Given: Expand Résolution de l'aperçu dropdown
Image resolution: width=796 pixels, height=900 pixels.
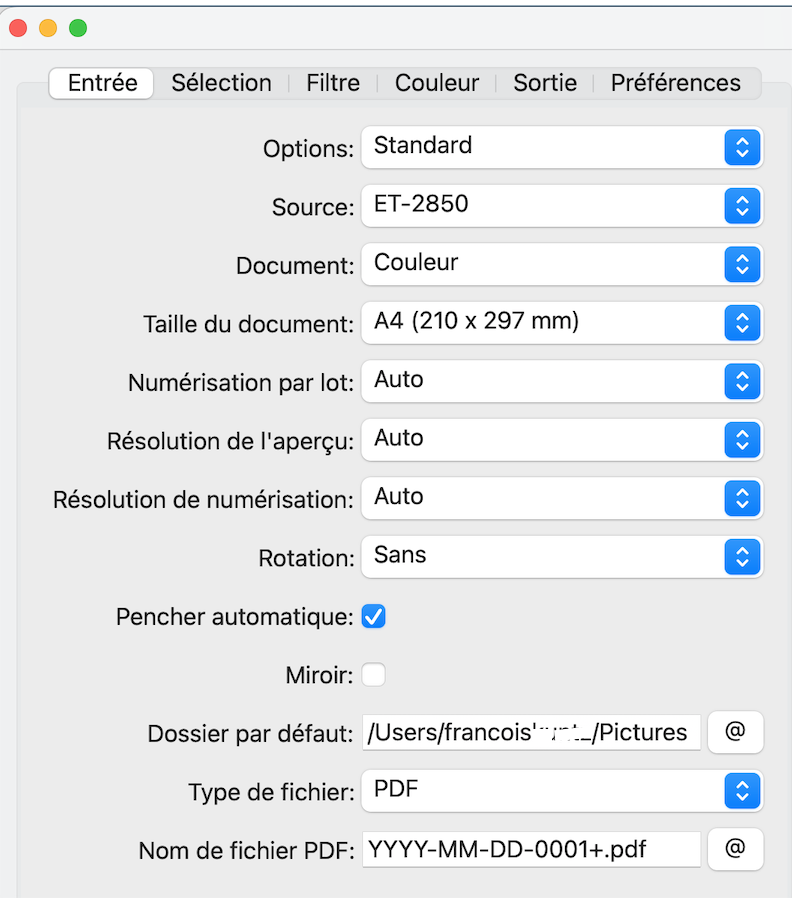Looking at the screenshot, I should click(561, 440).
